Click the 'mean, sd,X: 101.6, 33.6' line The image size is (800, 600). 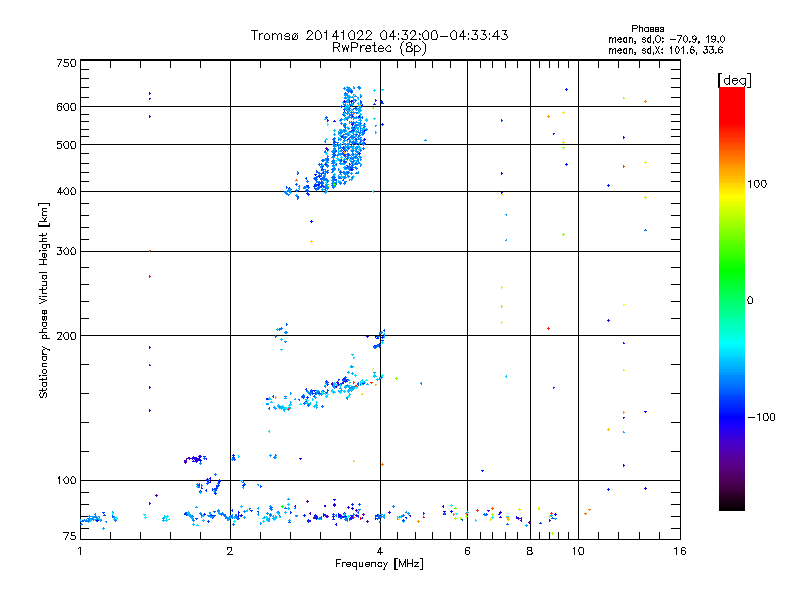pos(665,50)
